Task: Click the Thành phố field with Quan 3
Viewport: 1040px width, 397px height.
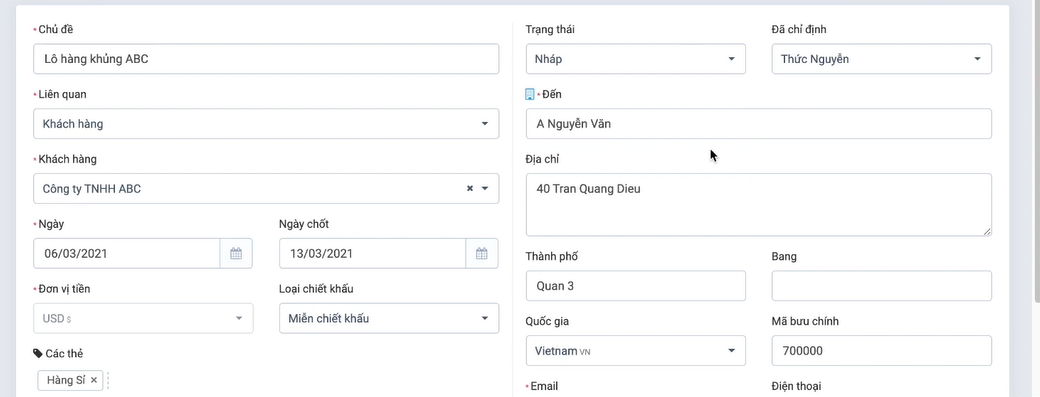Action: [635, 286]
